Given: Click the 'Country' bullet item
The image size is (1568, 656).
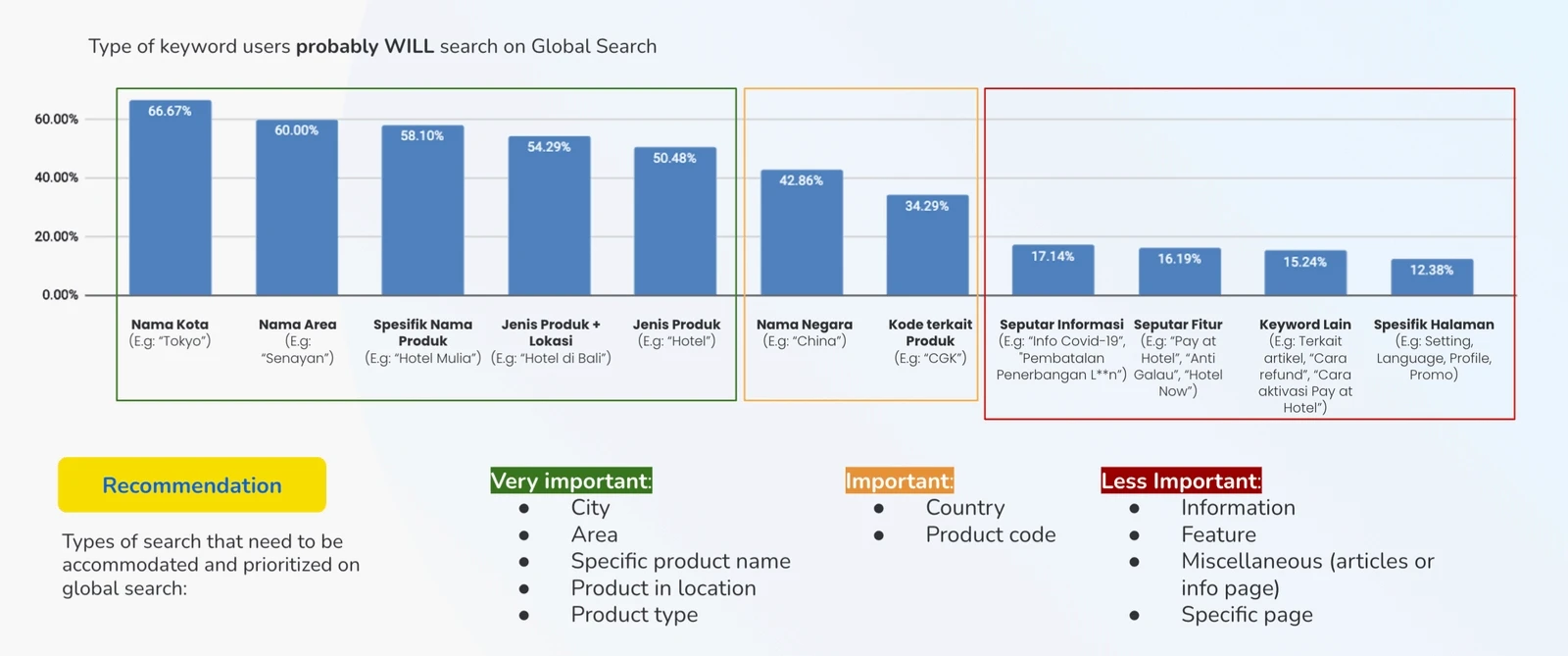Looking at the screenshot, I should (965, 508).
